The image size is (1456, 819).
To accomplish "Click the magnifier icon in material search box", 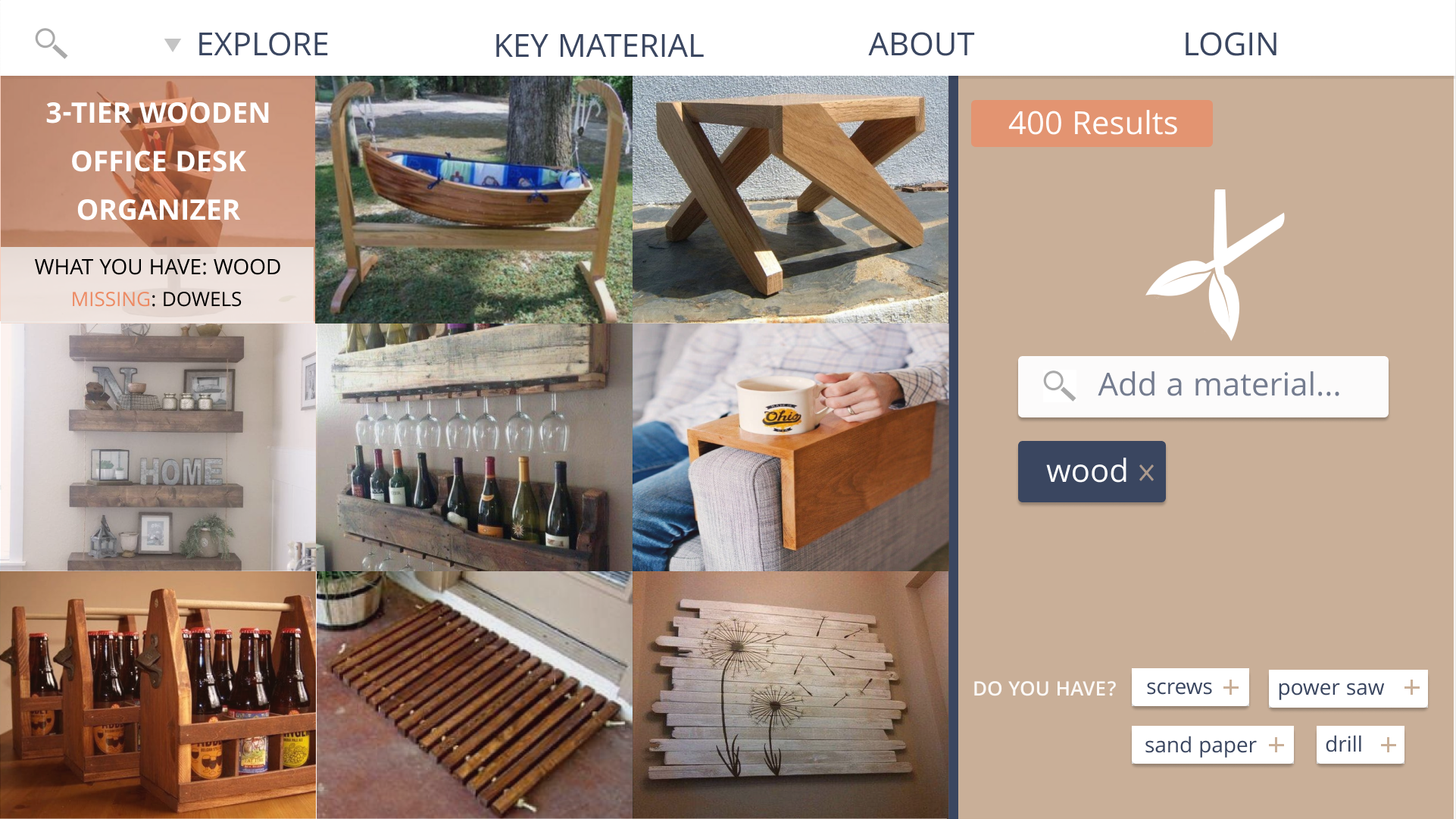I will (x=1059, y=386).
